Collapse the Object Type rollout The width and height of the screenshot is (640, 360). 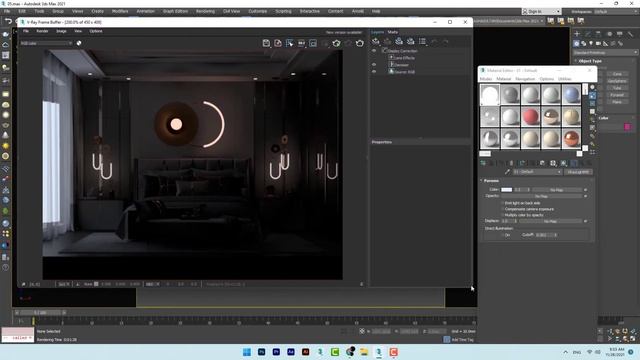[x=590, y=61]
